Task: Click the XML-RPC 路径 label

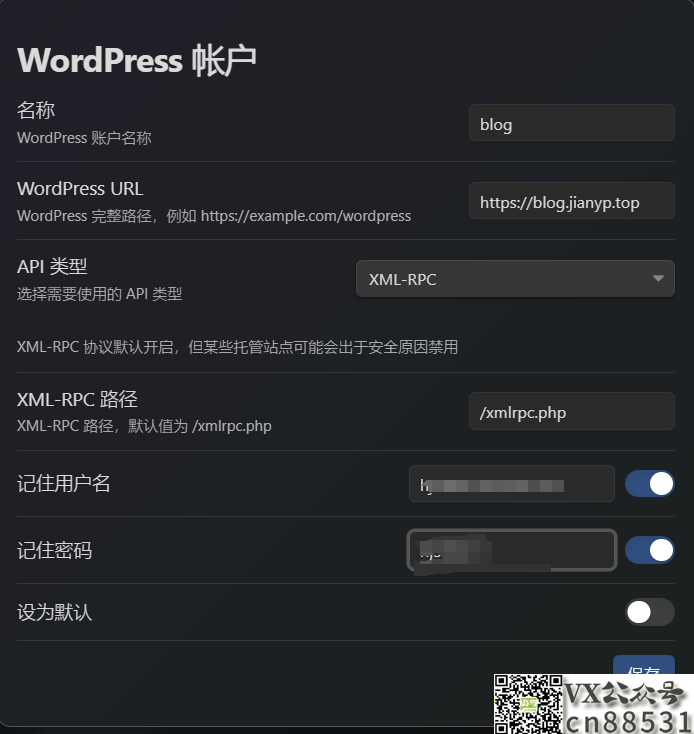Action: (77, 399)
